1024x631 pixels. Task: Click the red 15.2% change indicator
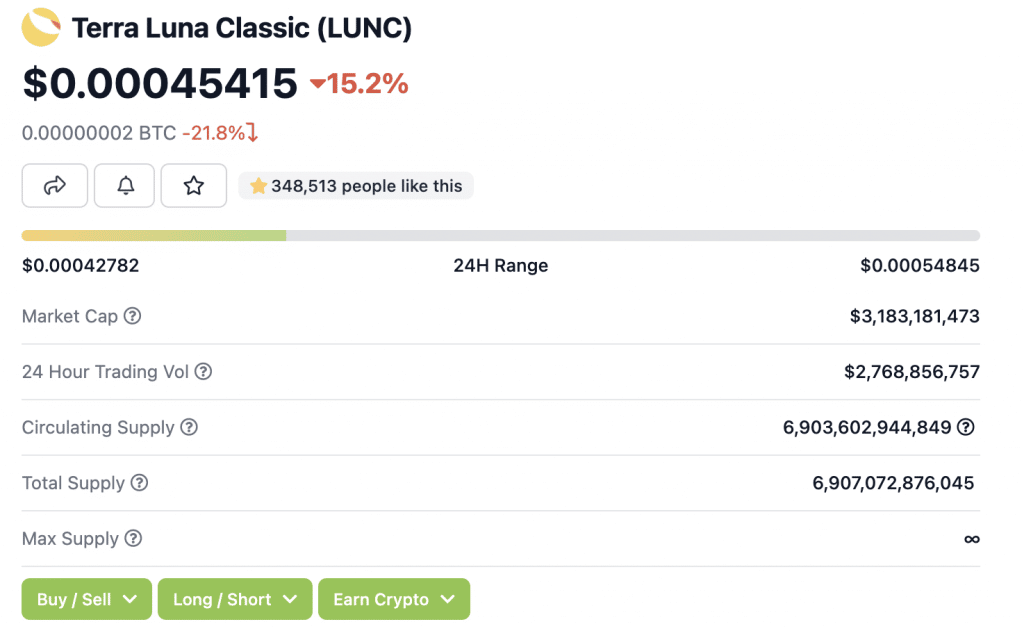359,84
